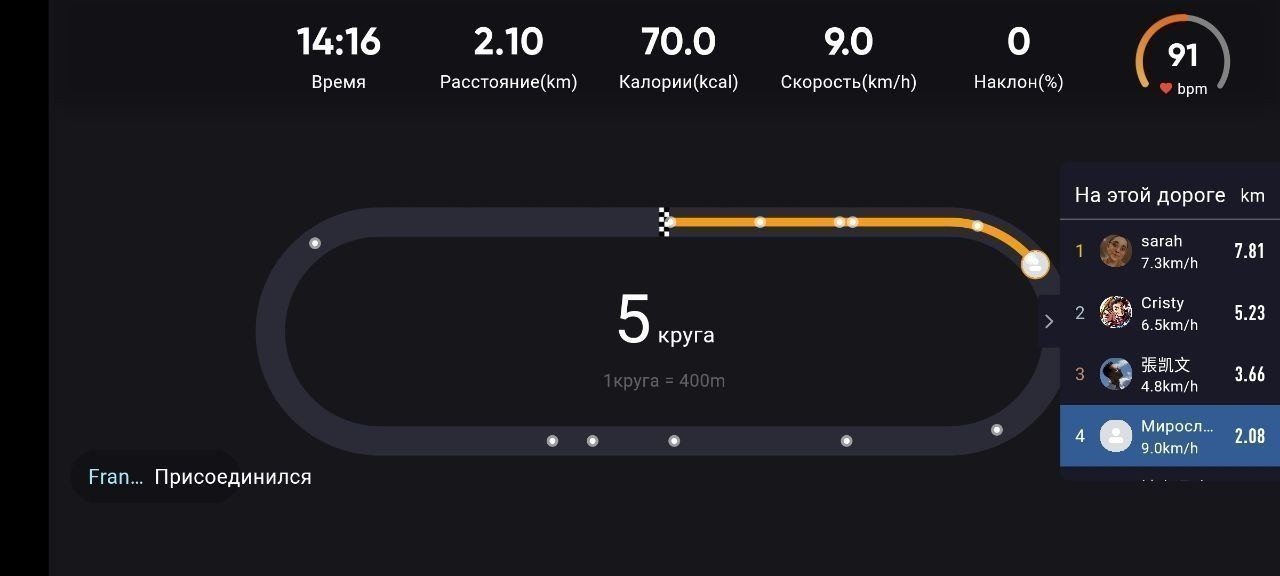Tap the red heart bpm icon
The width and height of the screenshot is (1280, 576).
1165,89
